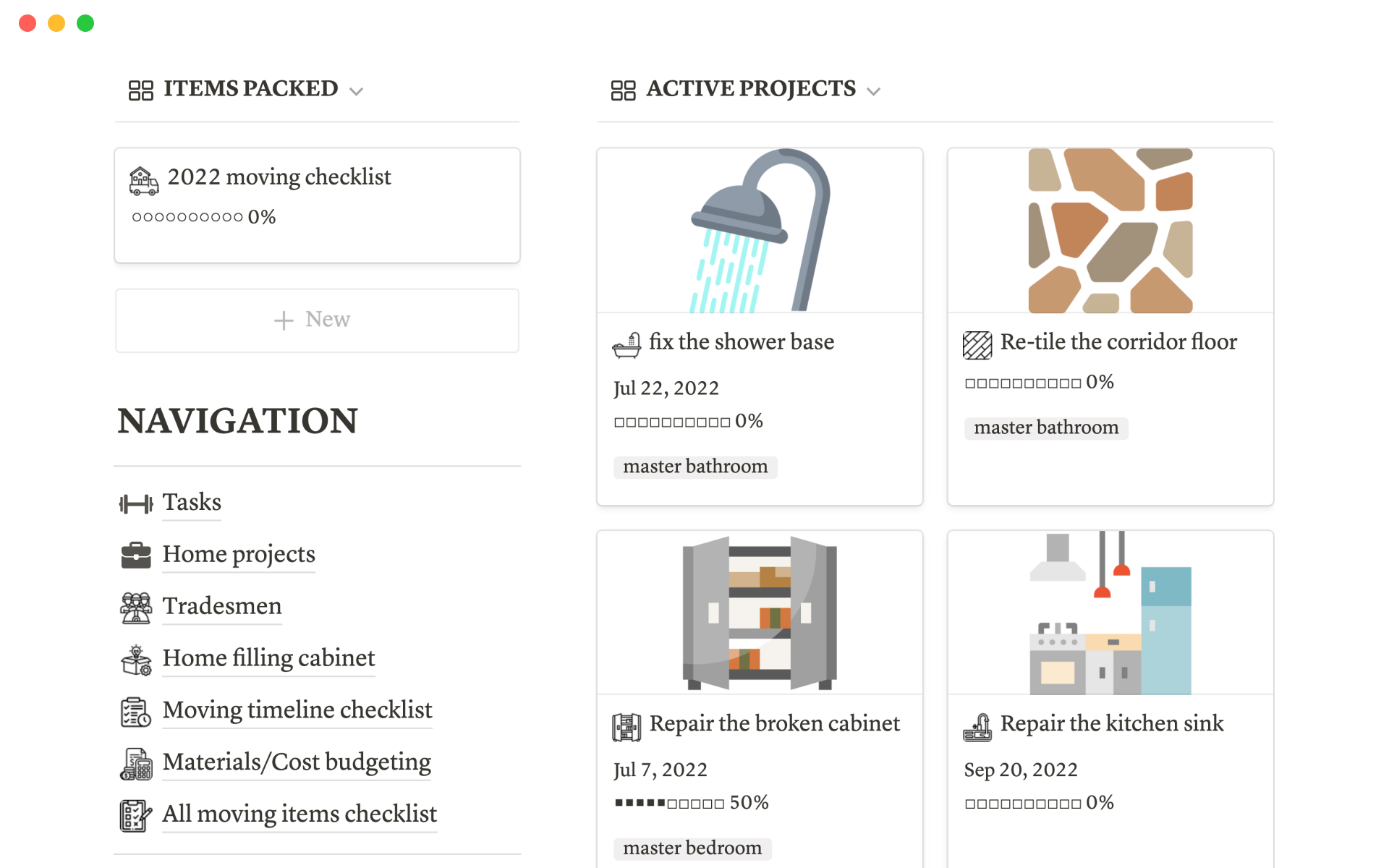1389x868 pixels.
Task: Click the briefcase icon beside Home projects
Action: point(136,556)
